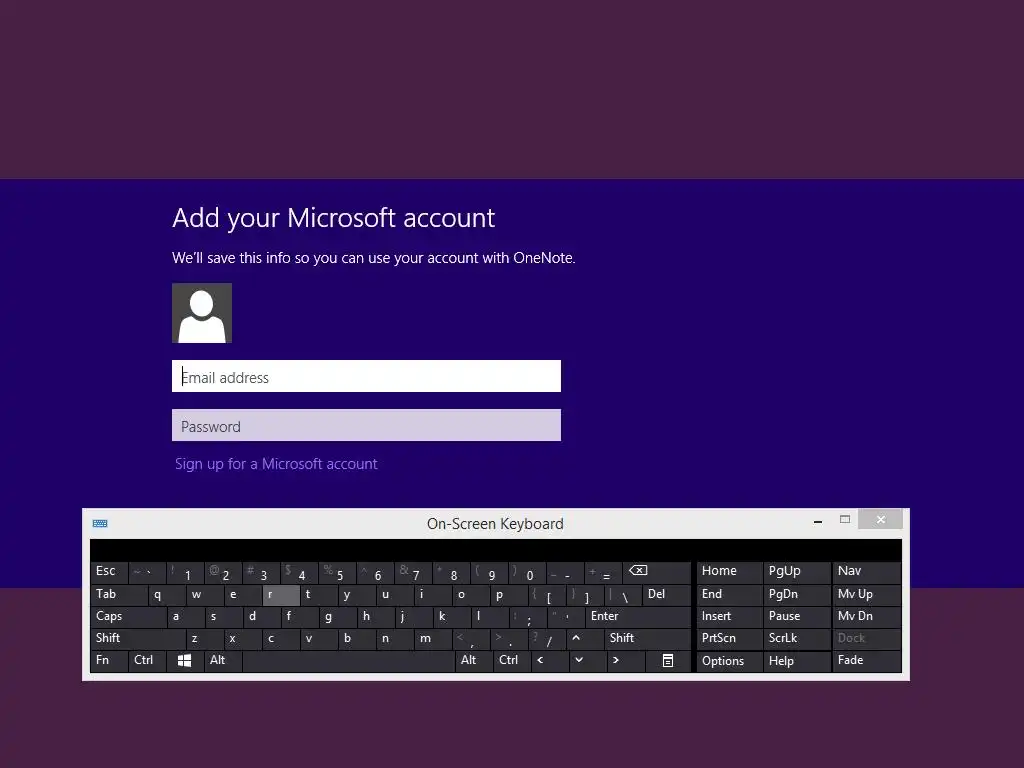This screenshot has width=1024, height=768.
Task: Toggle the Caps lock key
Action: point(128,617)
